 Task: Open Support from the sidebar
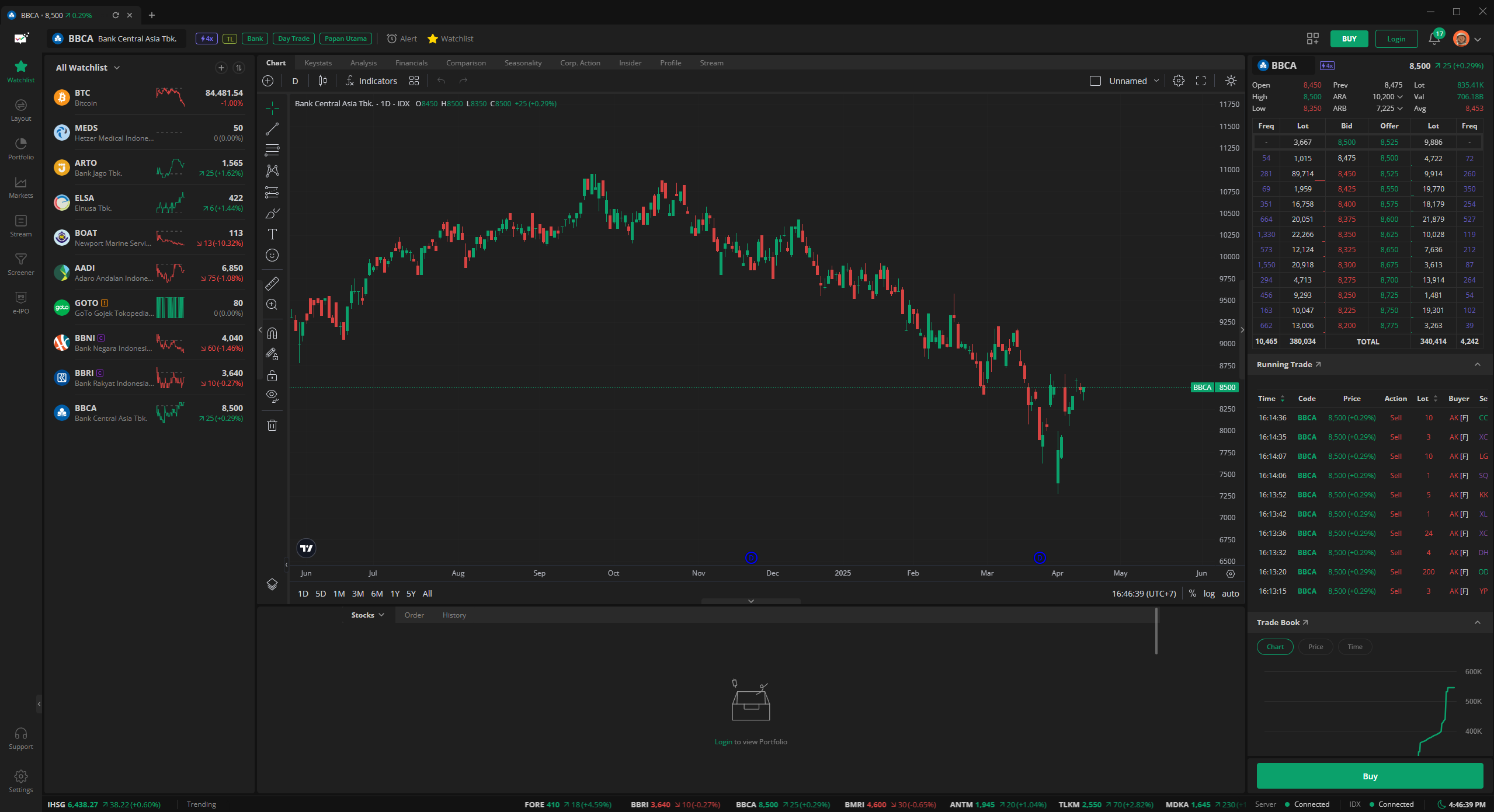(x=21, y=738)
